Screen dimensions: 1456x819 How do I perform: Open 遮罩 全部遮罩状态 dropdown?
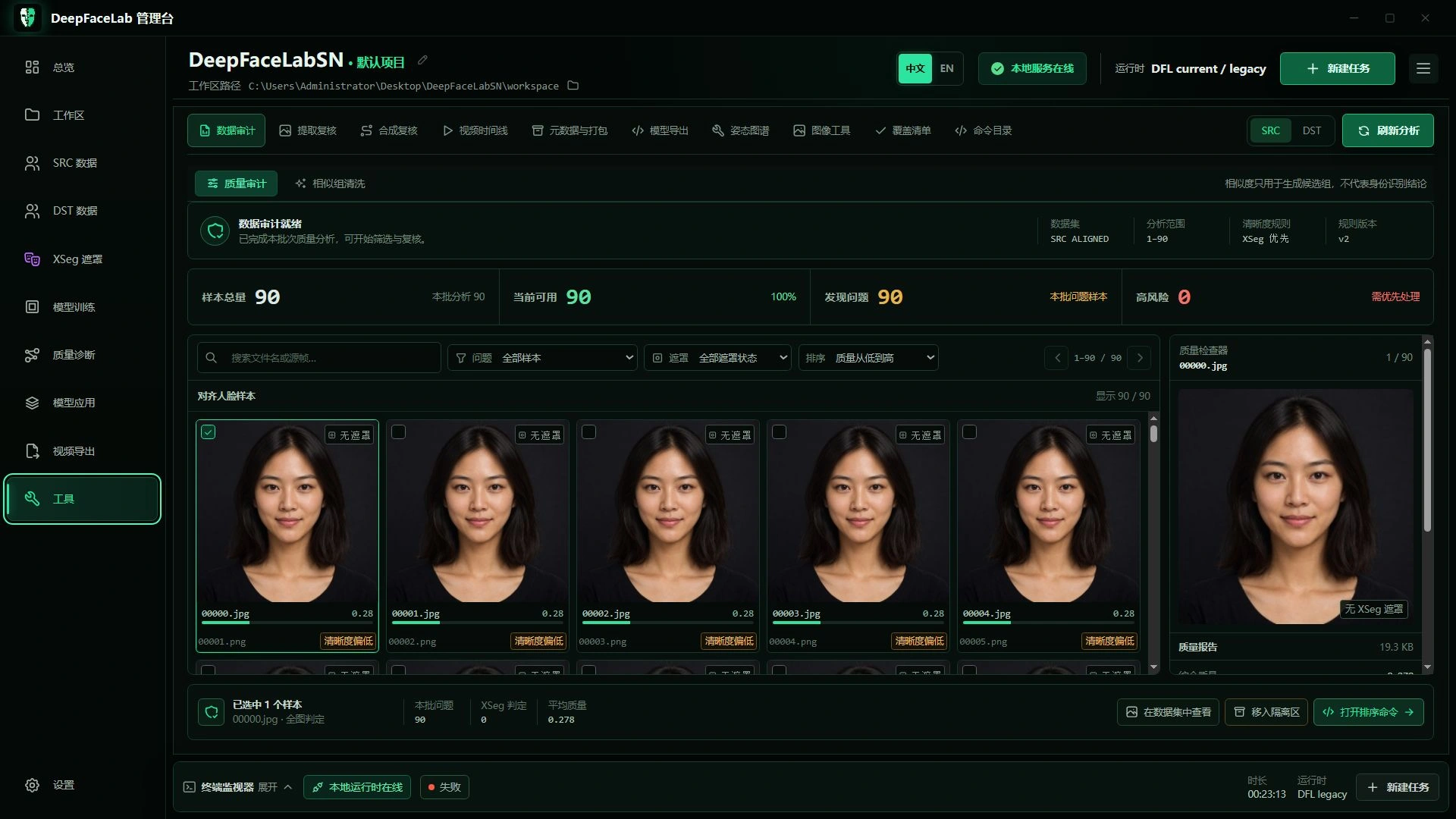click(717, 358)
